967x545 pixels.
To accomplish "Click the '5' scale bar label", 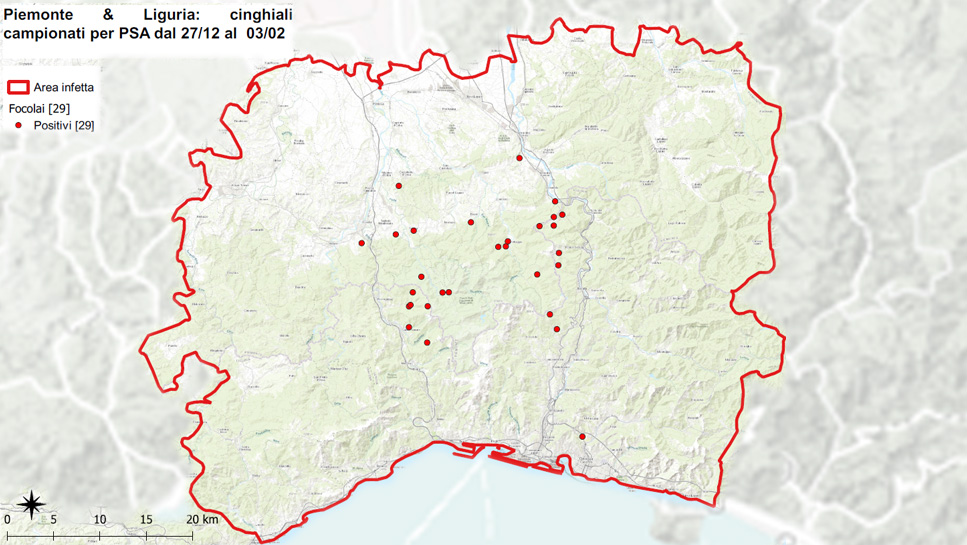I will click(54, 520).
